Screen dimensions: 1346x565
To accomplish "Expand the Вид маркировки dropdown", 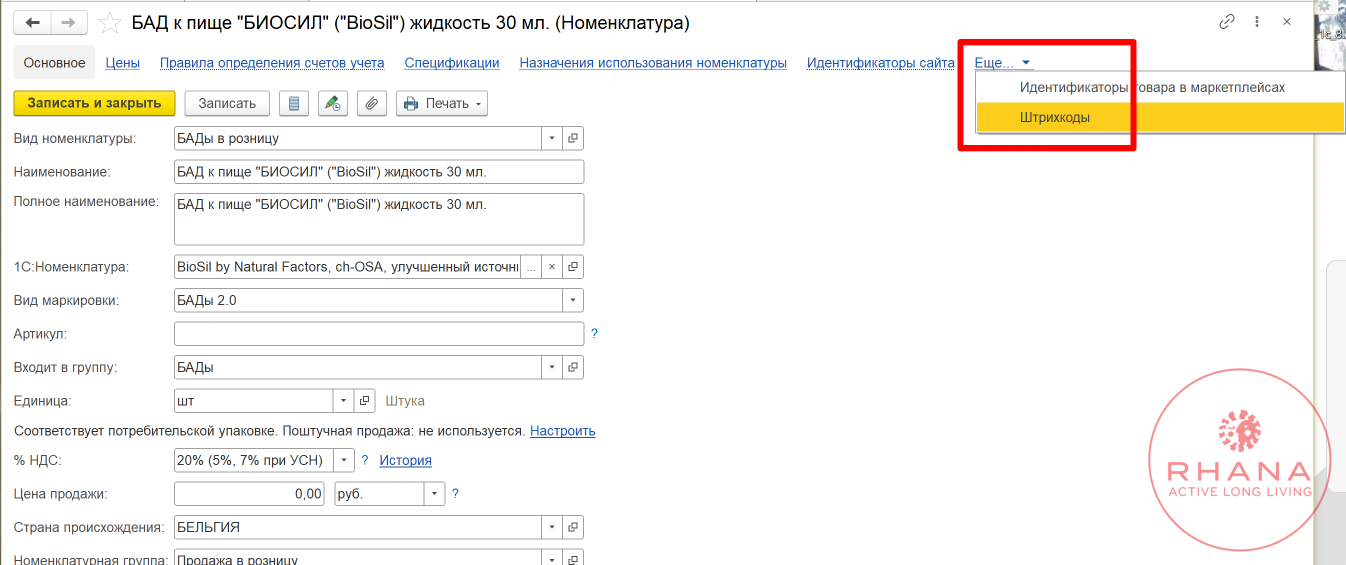I will coord(573,300).
